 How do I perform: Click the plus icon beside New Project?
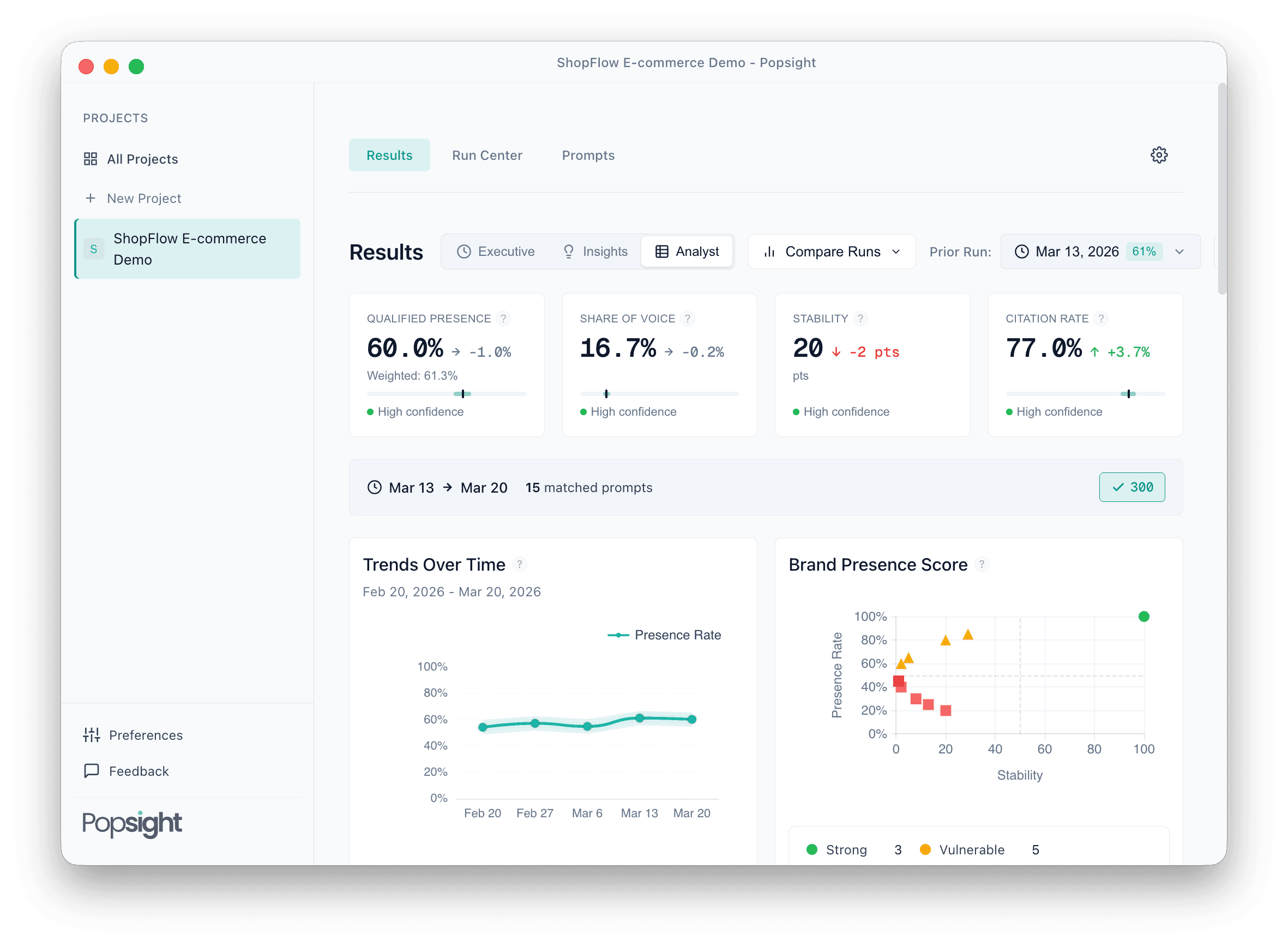[x=91, y=198]
